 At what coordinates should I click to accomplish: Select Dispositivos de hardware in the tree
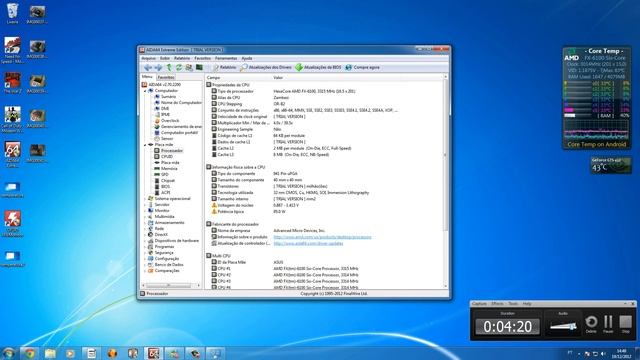(x=176, y=241)
